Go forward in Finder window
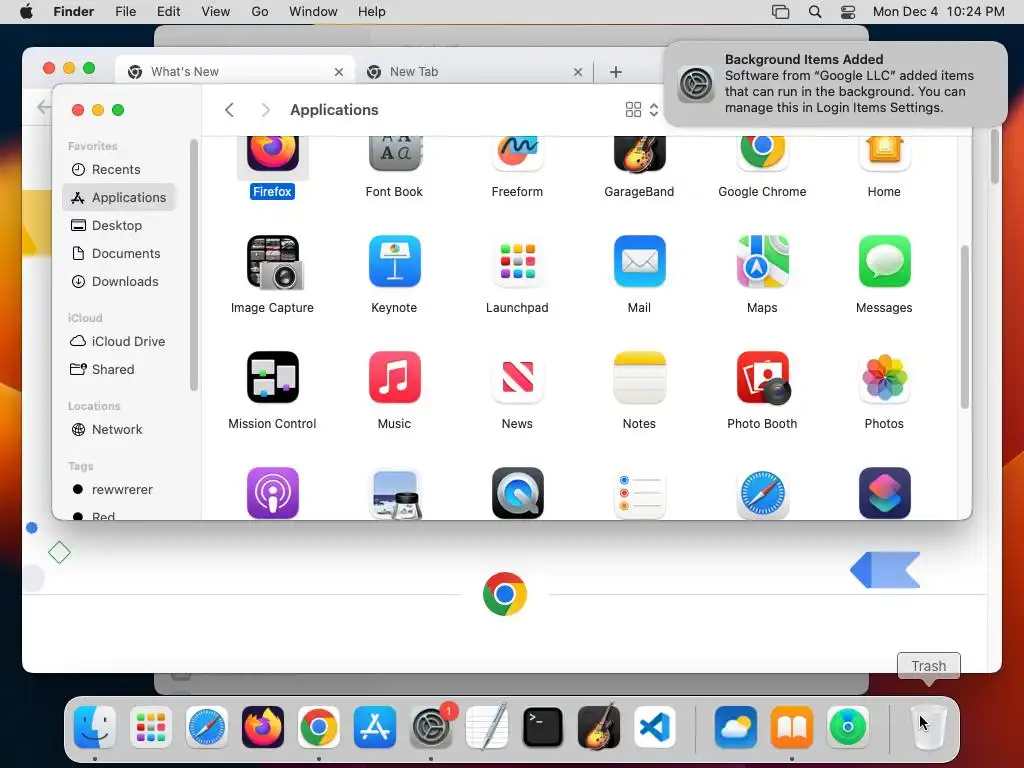Viewport: 1024px width, 768px height. tap(265, 110)
